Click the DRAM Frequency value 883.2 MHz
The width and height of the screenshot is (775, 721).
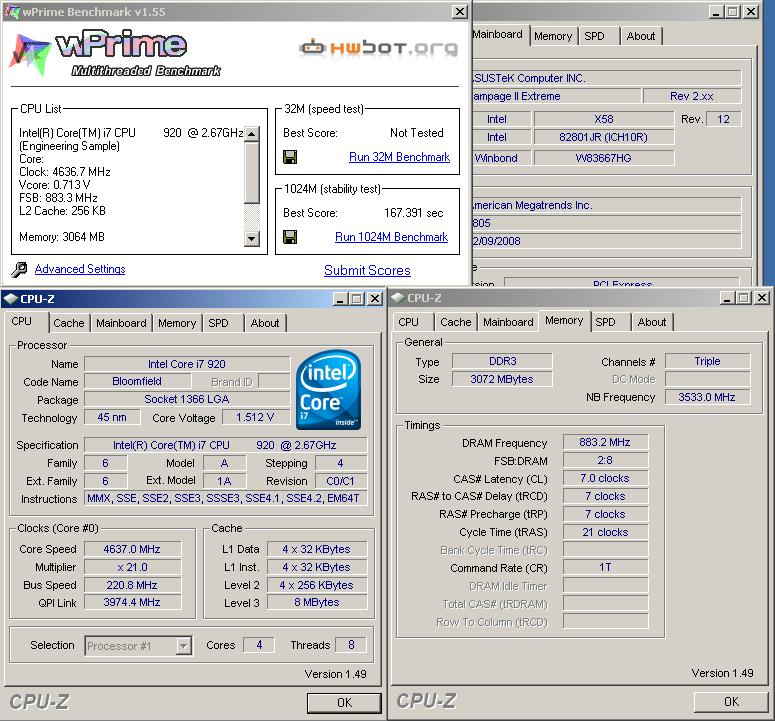(605, 442)
